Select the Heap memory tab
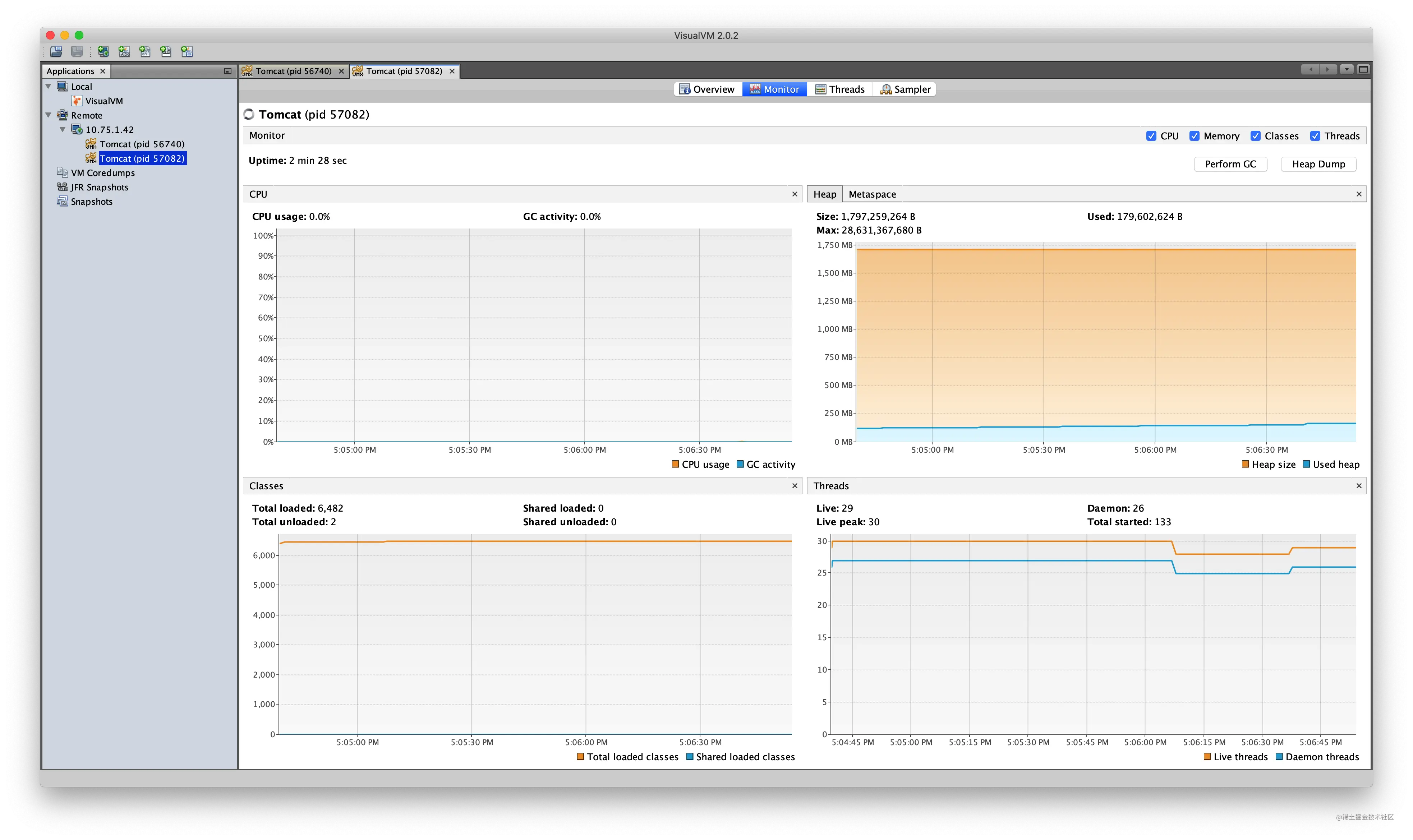 pos(825,194)
